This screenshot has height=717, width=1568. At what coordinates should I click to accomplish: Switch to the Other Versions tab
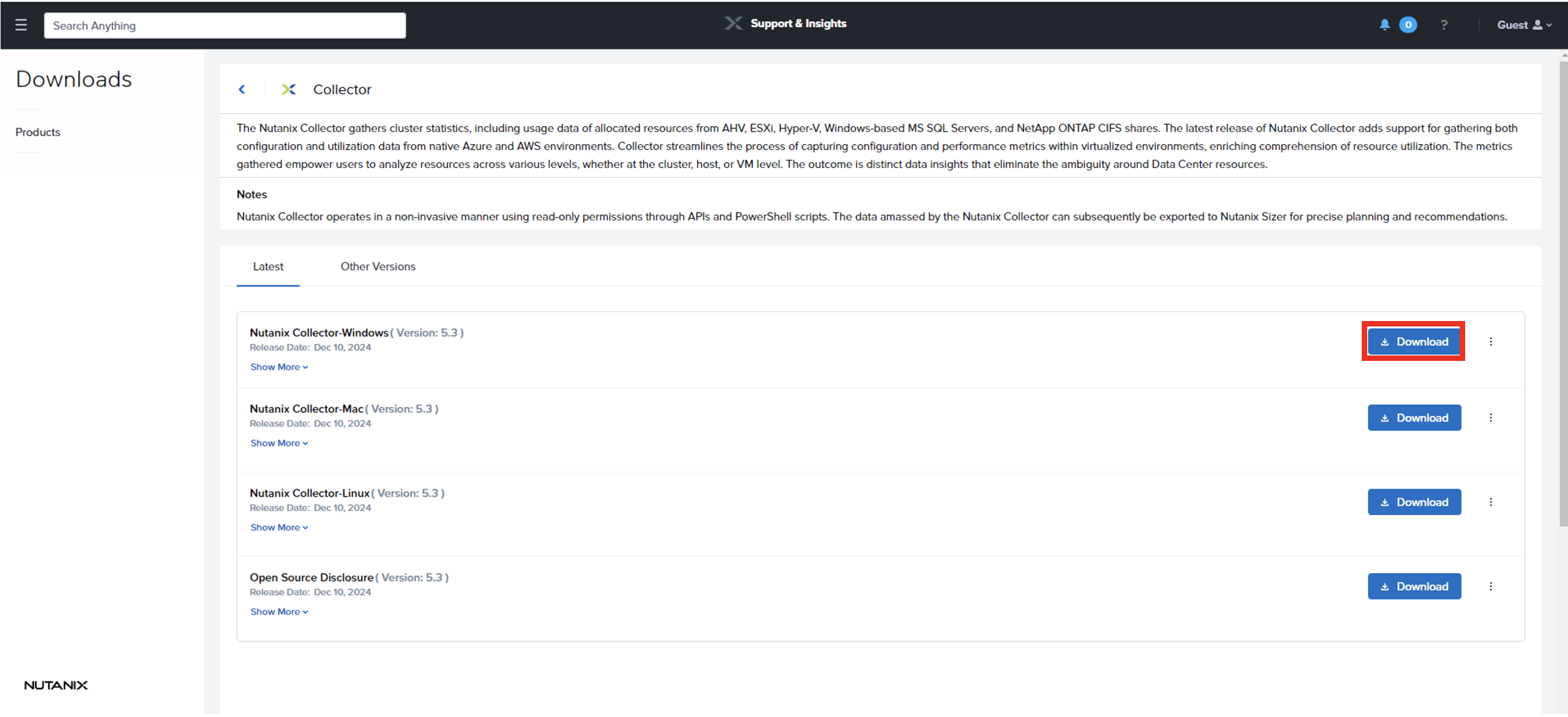click(x=377, y=267)
